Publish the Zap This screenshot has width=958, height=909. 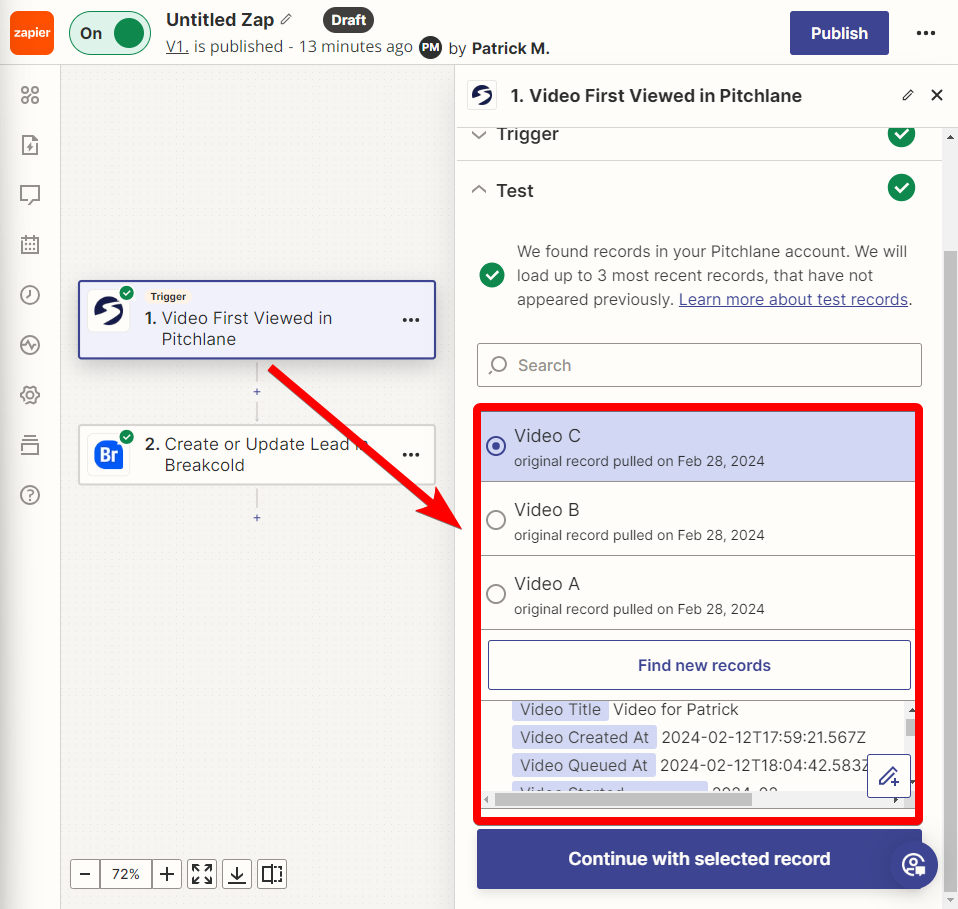point(839,33)
